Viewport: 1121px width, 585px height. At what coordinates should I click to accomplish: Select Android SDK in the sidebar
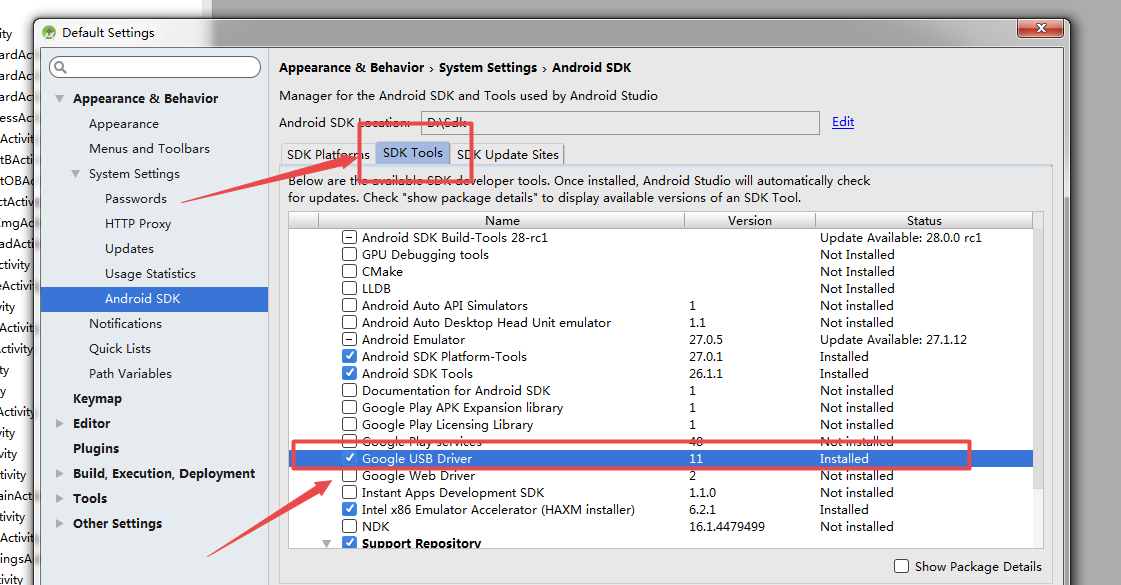(154, 299)
